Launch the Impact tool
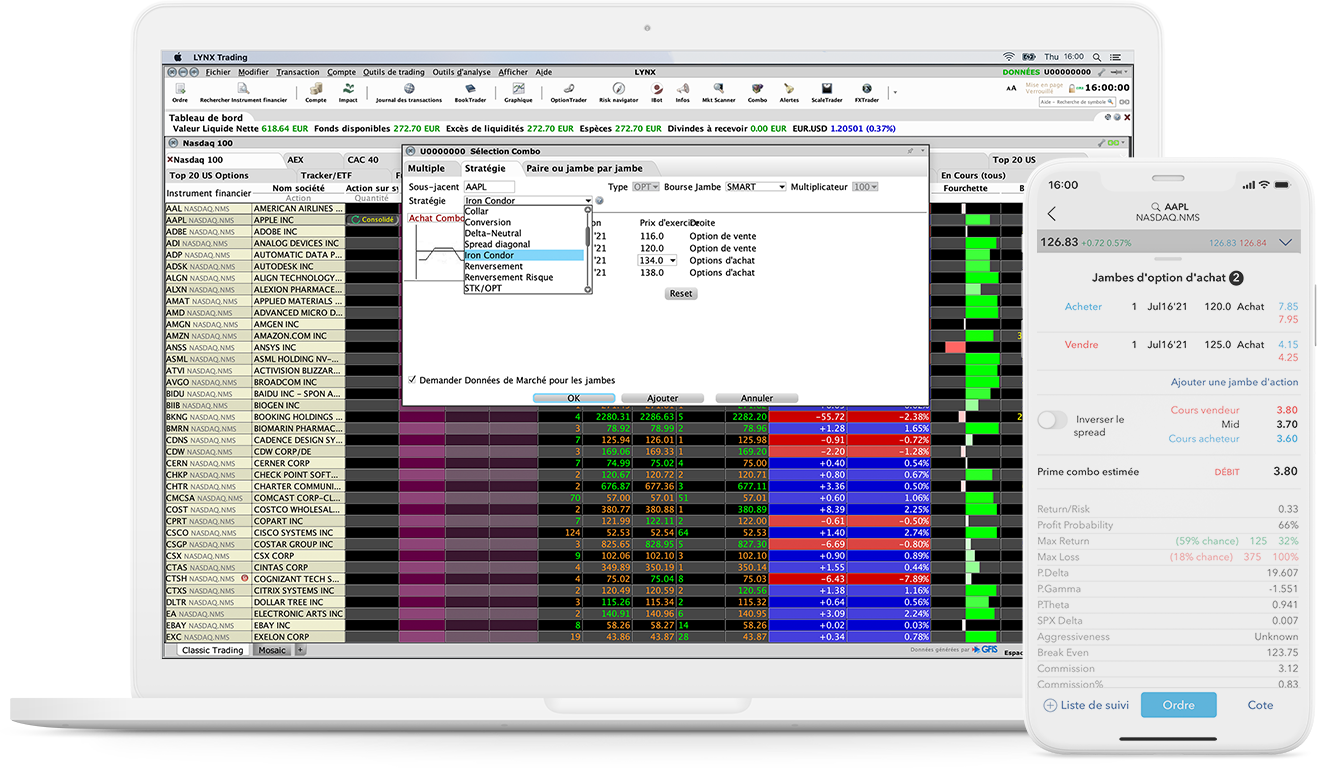 (x=348, y=93)
